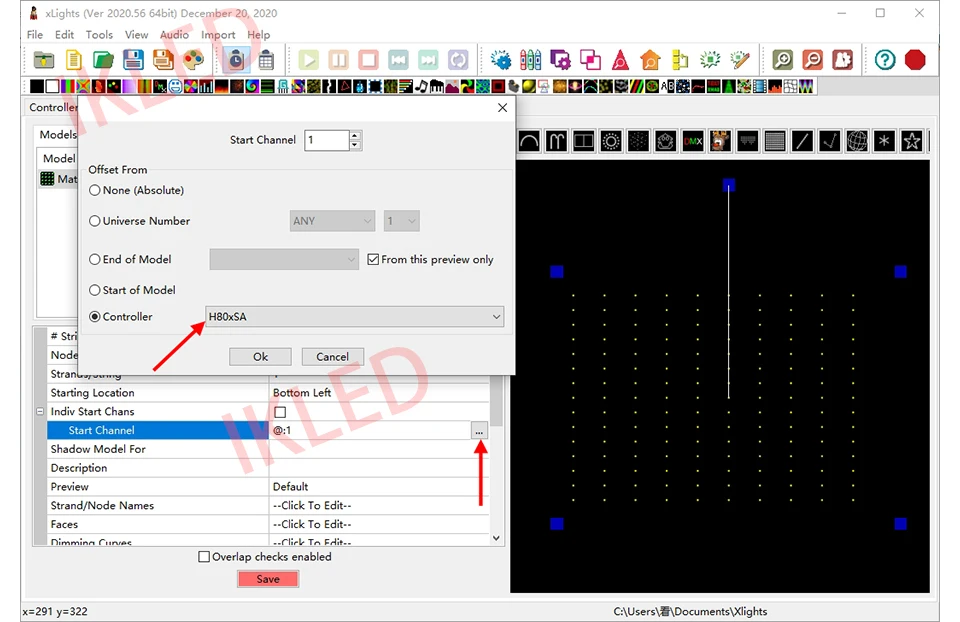
Task: Click the three colored crayons toolbar icon
Action: pyautogui.click(x=530, y=60)
